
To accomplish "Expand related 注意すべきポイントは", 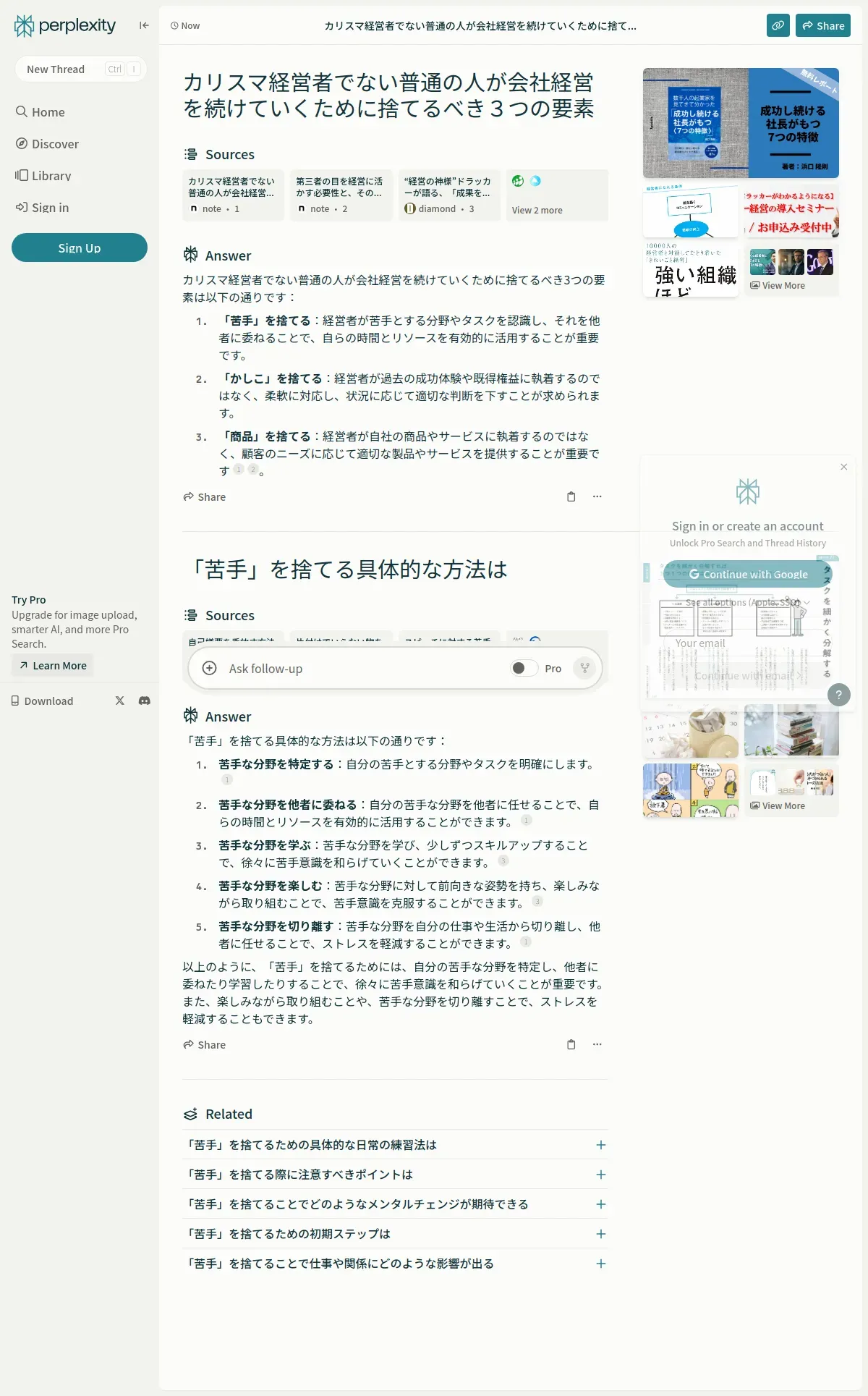I will click(x=395, y=1175).
